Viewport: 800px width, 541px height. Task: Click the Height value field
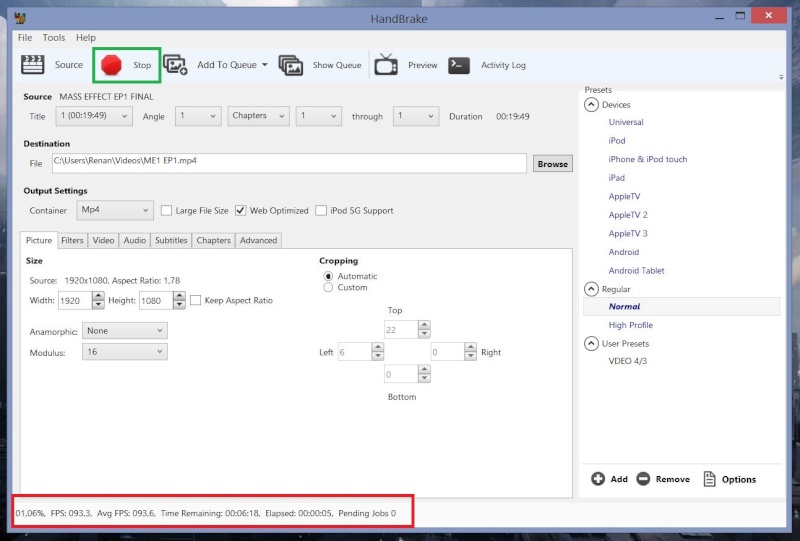(156, 301)
